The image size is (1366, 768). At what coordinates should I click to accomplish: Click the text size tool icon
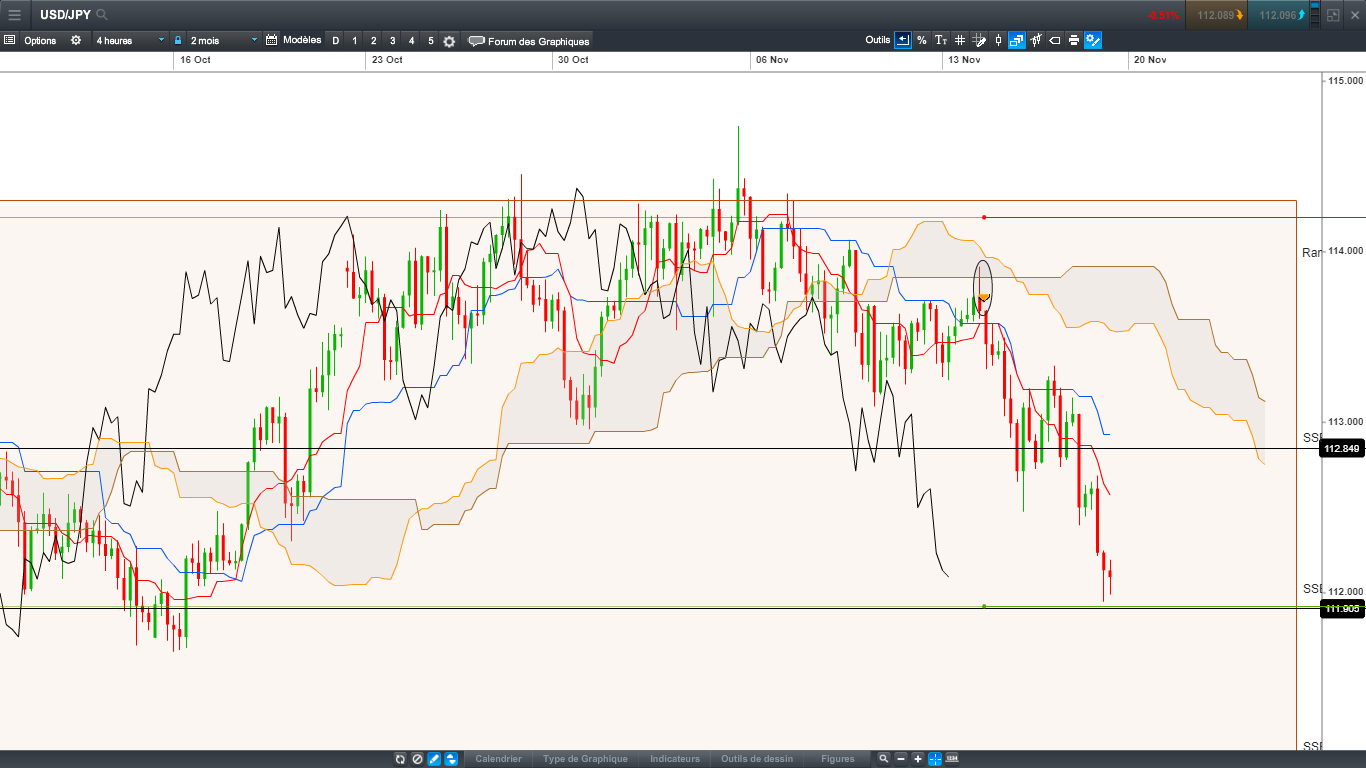[x=940, y=41]
